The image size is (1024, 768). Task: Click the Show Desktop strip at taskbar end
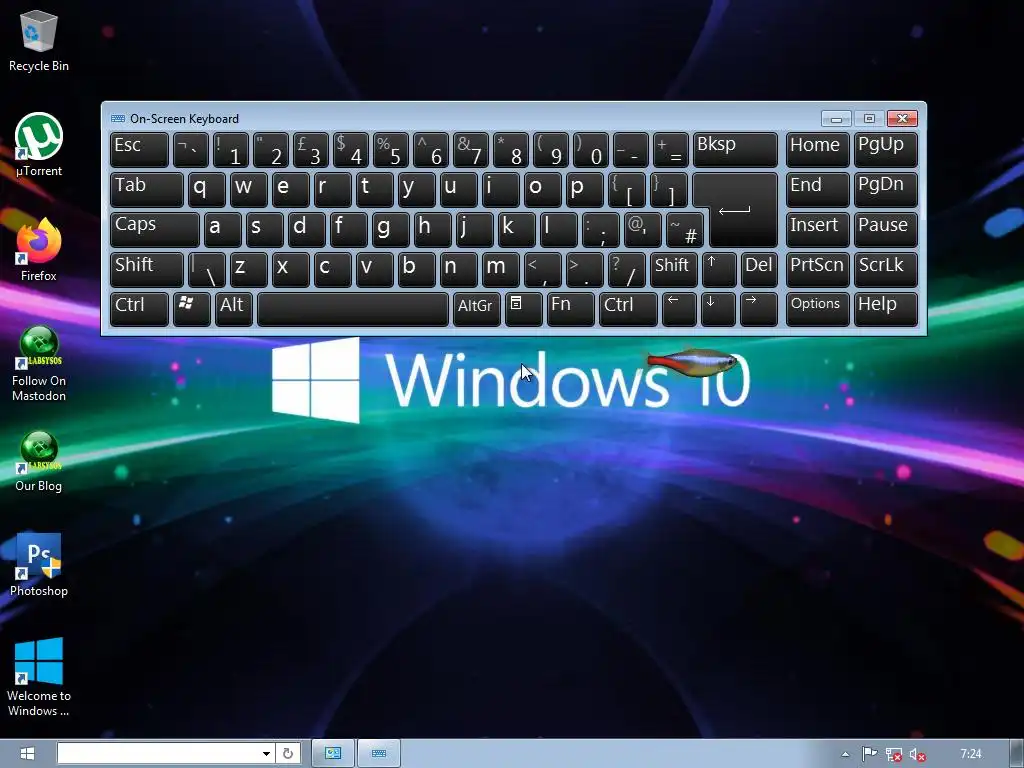1017,754
